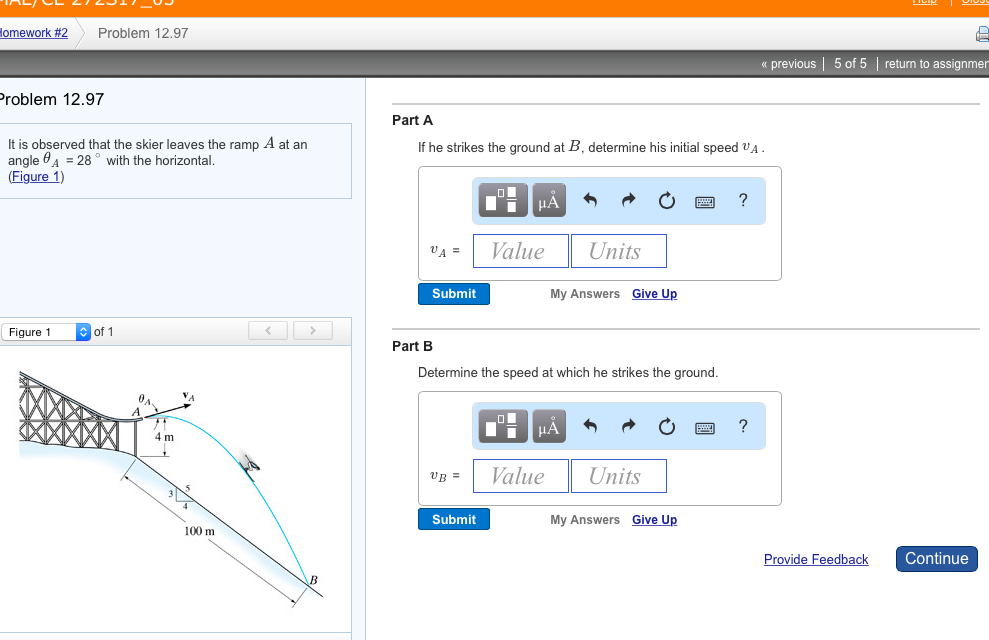
Task: Open My Answers for Part B
Action: click(585, 520)
